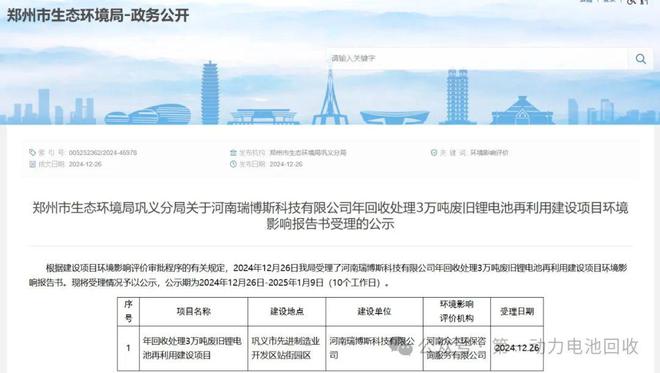
Task: Click table header 环境影响评价机构
Action: 457,312
